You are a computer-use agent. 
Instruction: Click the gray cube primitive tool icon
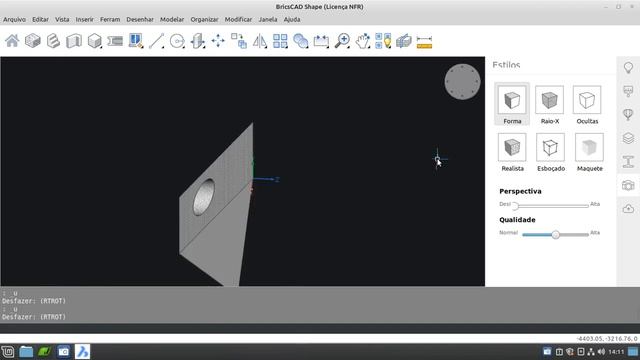pyautogui.click(x=94, y=41)
